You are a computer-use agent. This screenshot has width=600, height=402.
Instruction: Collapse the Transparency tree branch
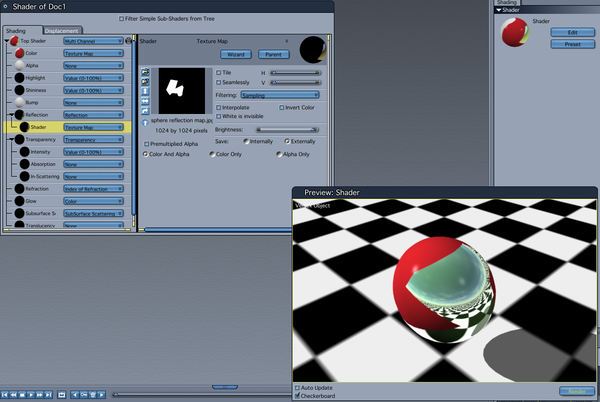11,140
